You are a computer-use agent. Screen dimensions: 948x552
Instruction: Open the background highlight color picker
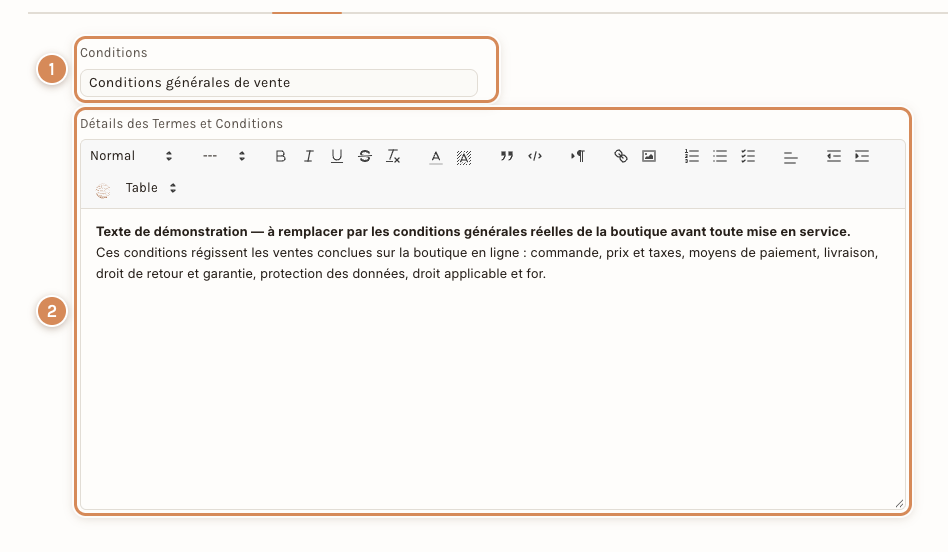tap(464, 157)
